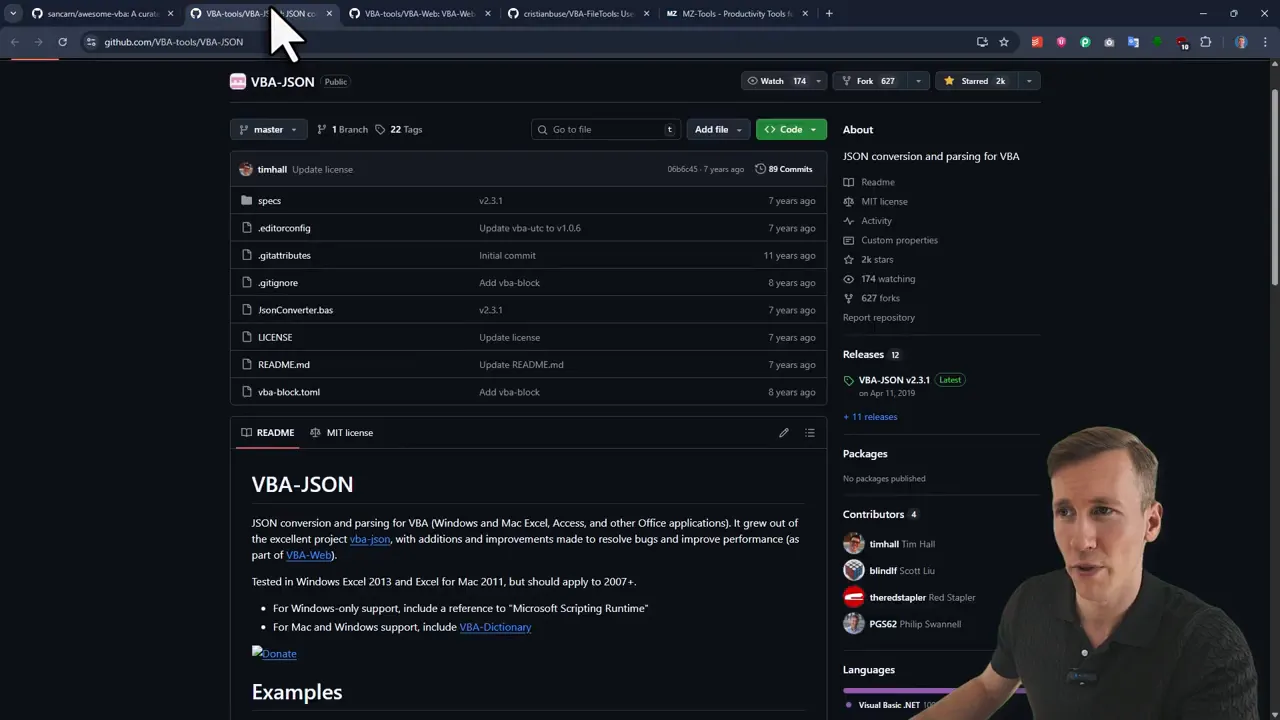The height and width of the screenshot is (720, 1280).
Task: Click the Donate image link
Action: 274,654
